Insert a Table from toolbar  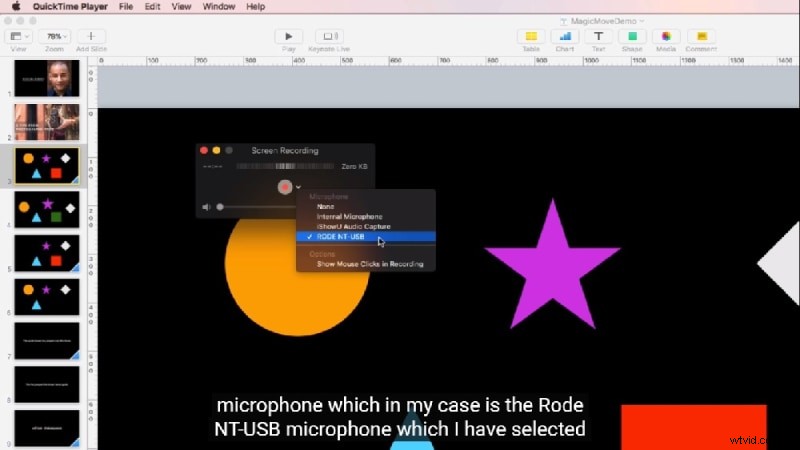[x=531, y=36]
